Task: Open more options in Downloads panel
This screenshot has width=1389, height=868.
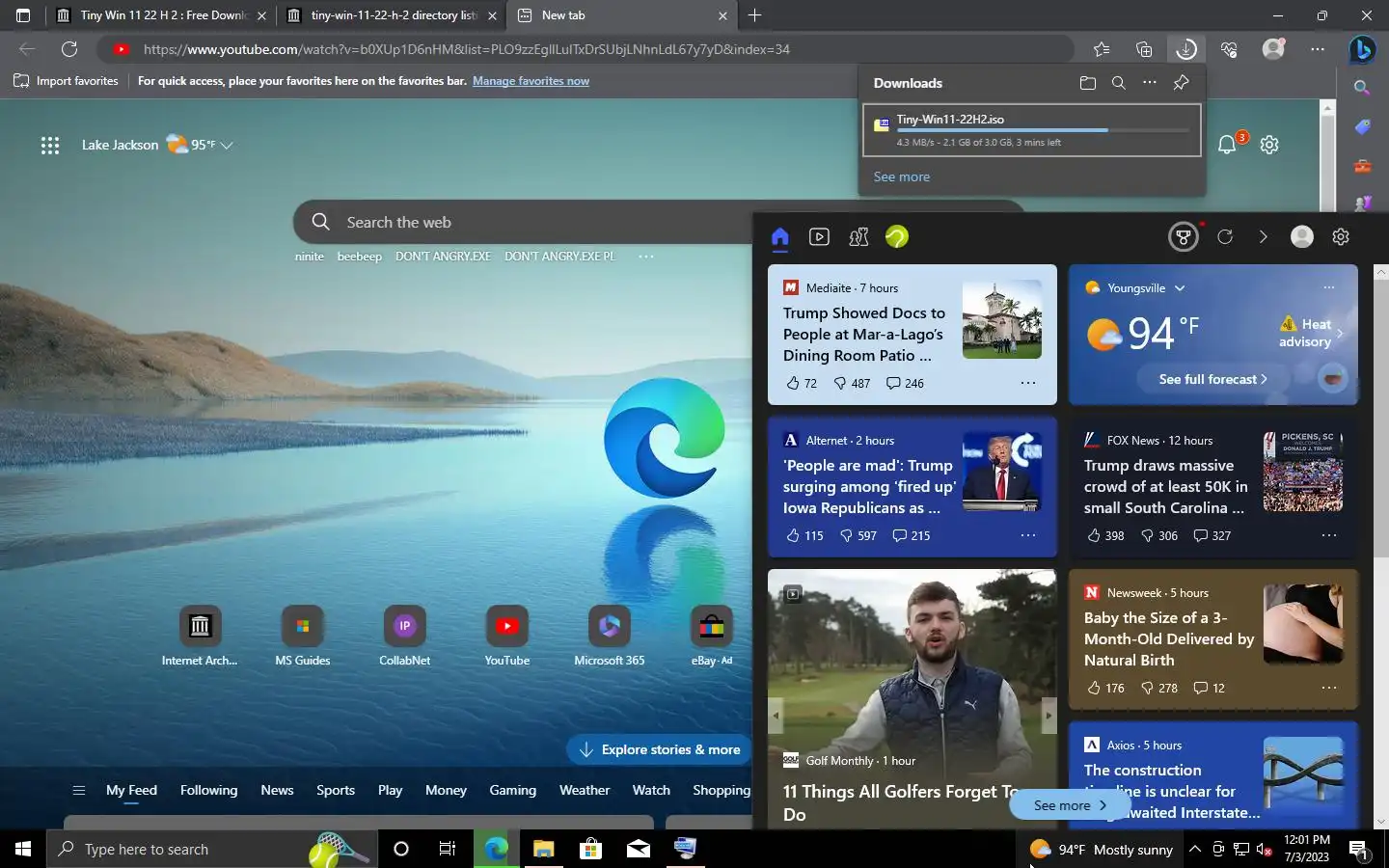Action: click(x=1150, y=83)
